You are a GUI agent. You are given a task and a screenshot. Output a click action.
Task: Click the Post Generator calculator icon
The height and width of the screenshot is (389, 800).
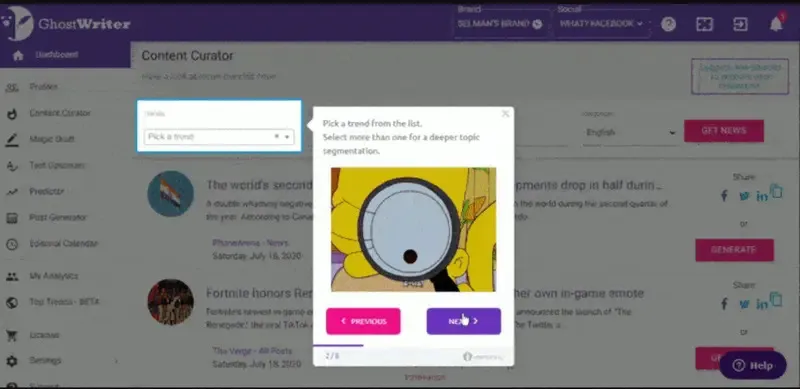pos(12,218)
